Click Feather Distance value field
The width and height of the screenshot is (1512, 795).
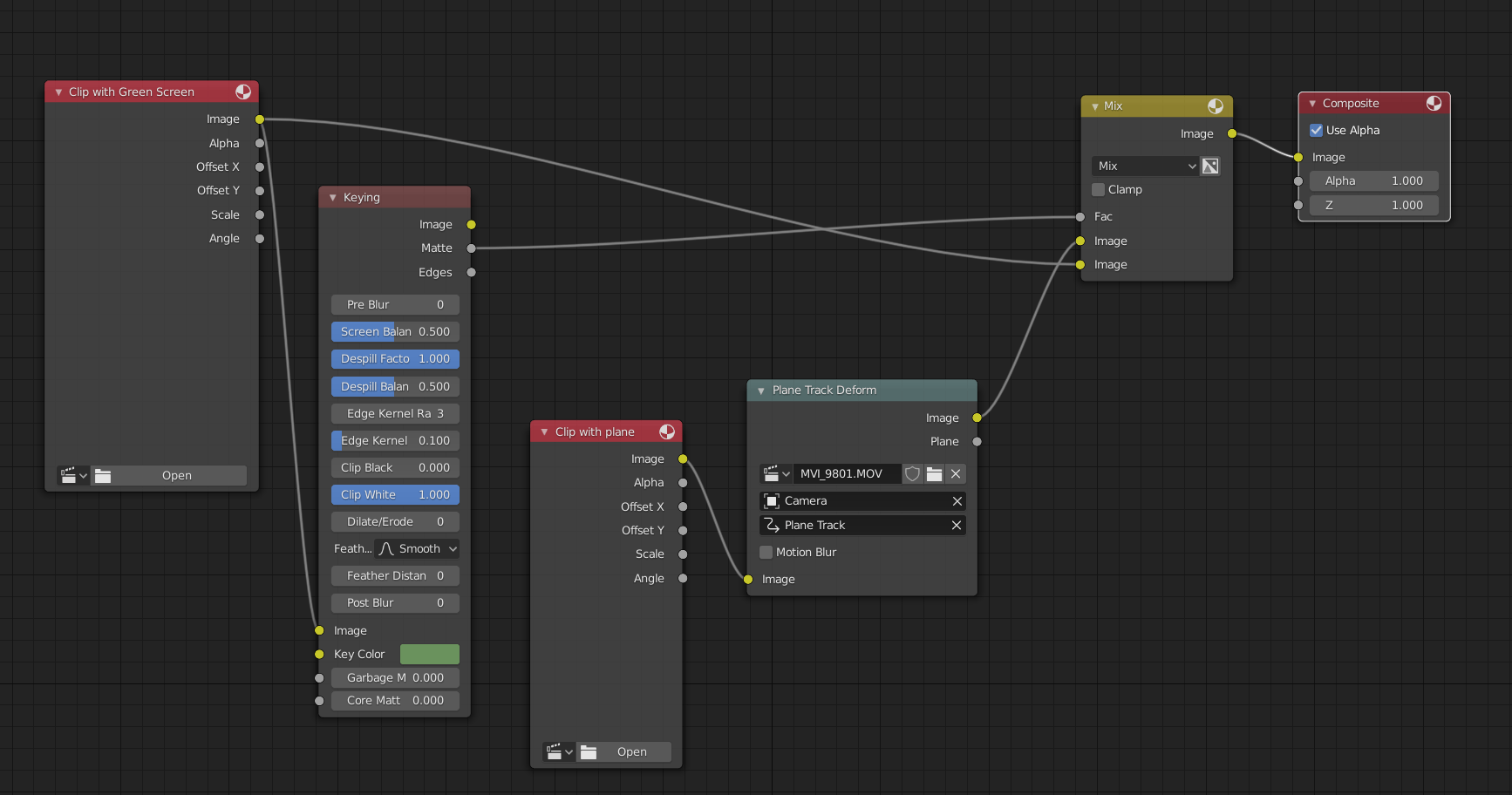point(395,576)
